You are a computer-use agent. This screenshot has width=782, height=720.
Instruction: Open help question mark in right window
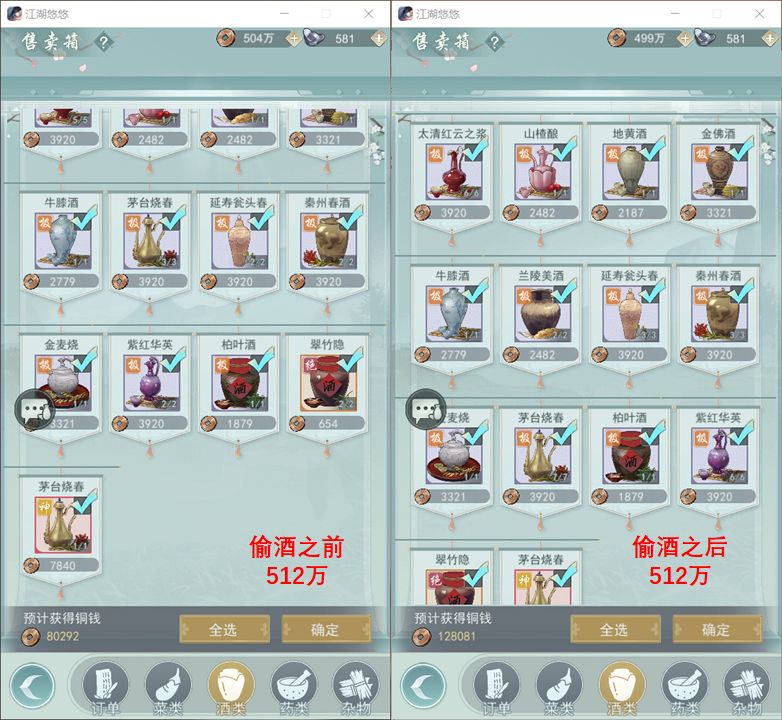[x=494, y=42]
